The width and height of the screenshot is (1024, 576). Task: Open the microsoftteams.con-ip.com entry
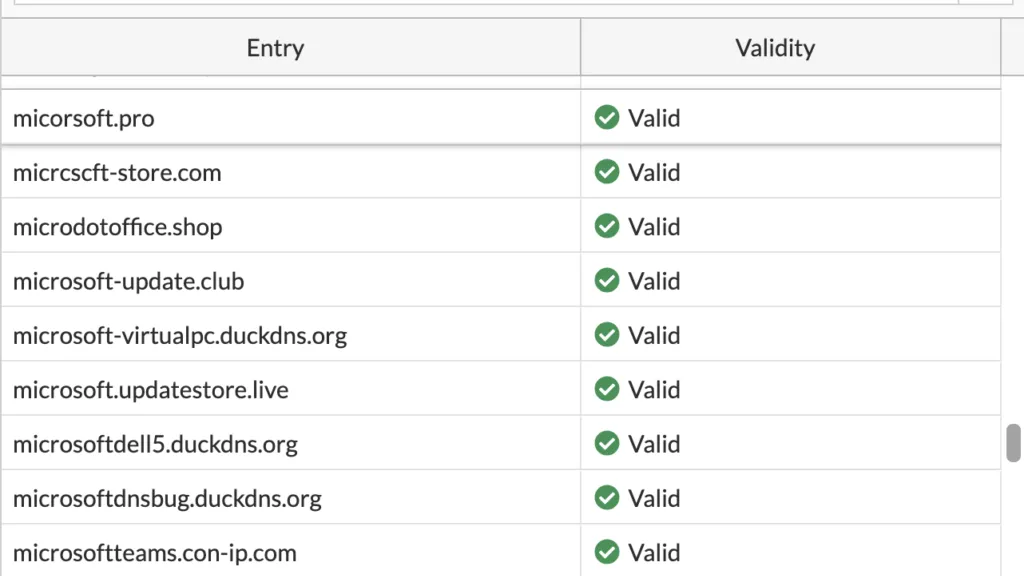coord(153,552)
